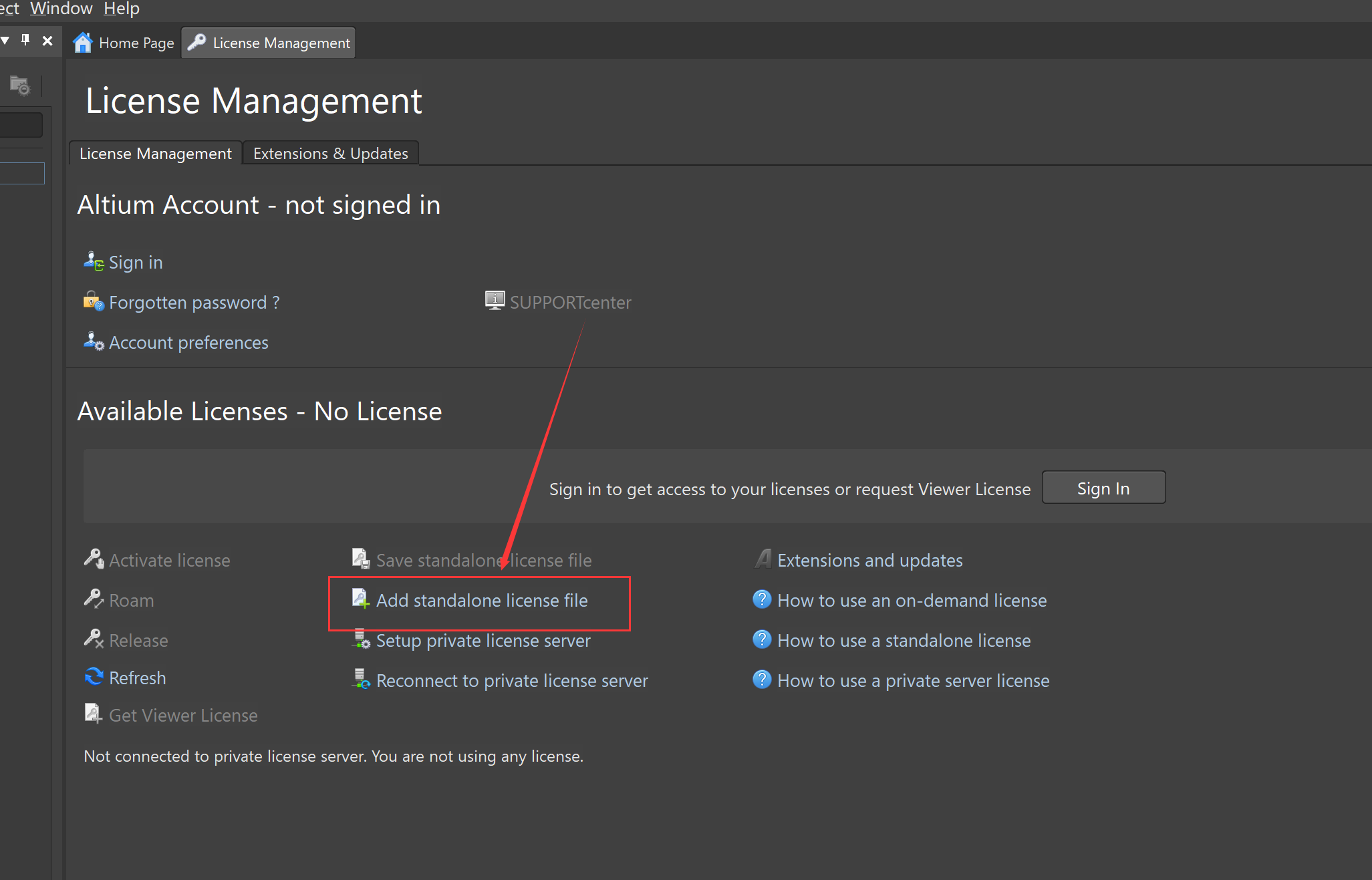The width and height of the screenshot is (1372, 880).
Task: Click help icon for standalone license
Action: pos(762,639)
